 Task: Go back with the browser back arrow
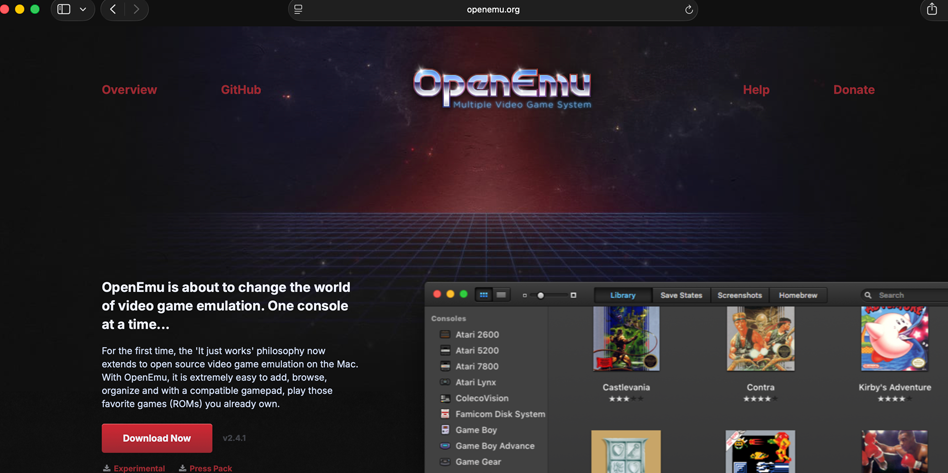tap(112, 10)
